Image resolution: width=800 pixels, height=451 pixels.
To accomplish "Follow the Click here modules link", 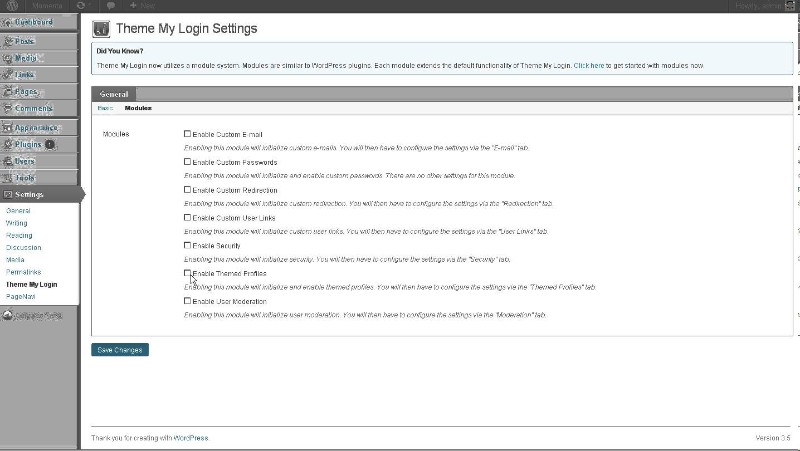I will pos(589,66).
